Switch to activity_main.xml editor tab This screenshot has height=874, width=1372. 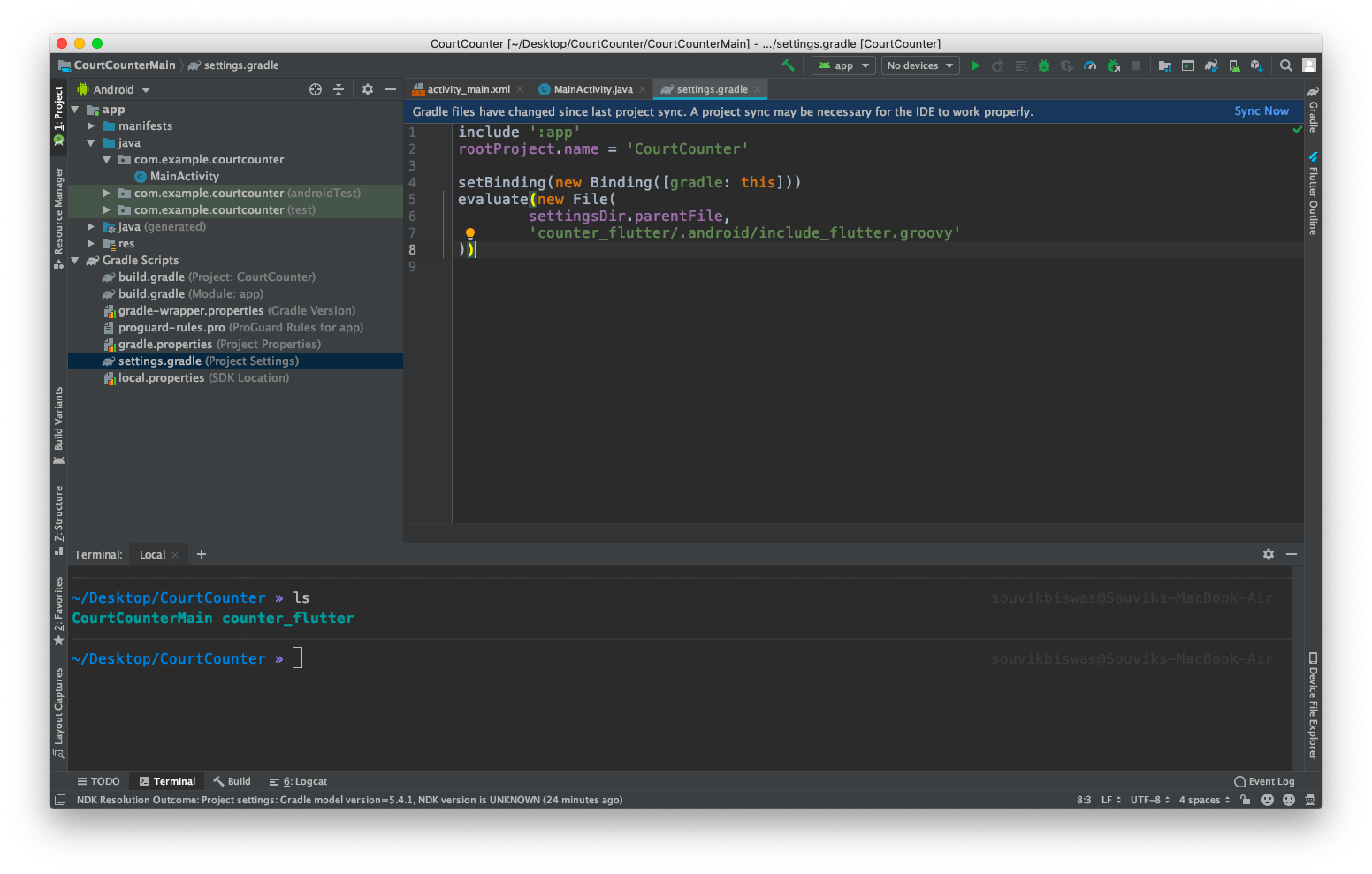tap(469, 89)
